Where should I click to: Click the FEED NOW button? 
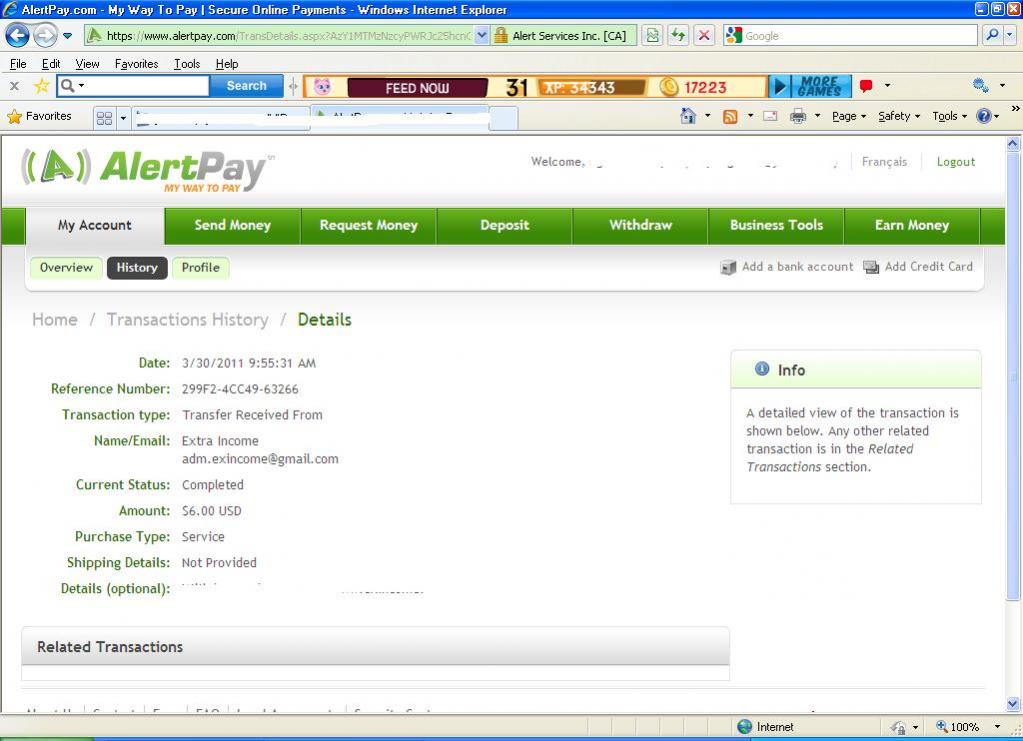point(417,87)
